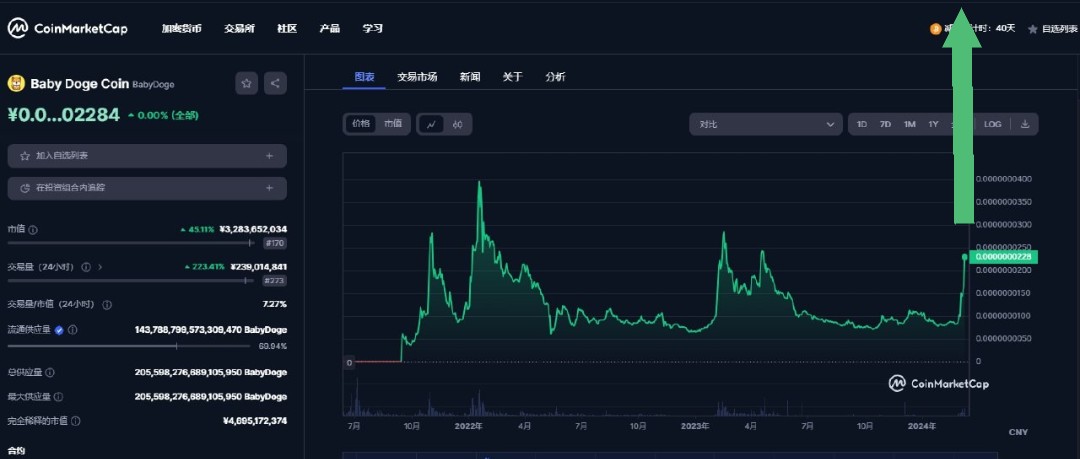Switch to the 交易市场 tab
The image size is (1080, 459).
click(417, 77)
